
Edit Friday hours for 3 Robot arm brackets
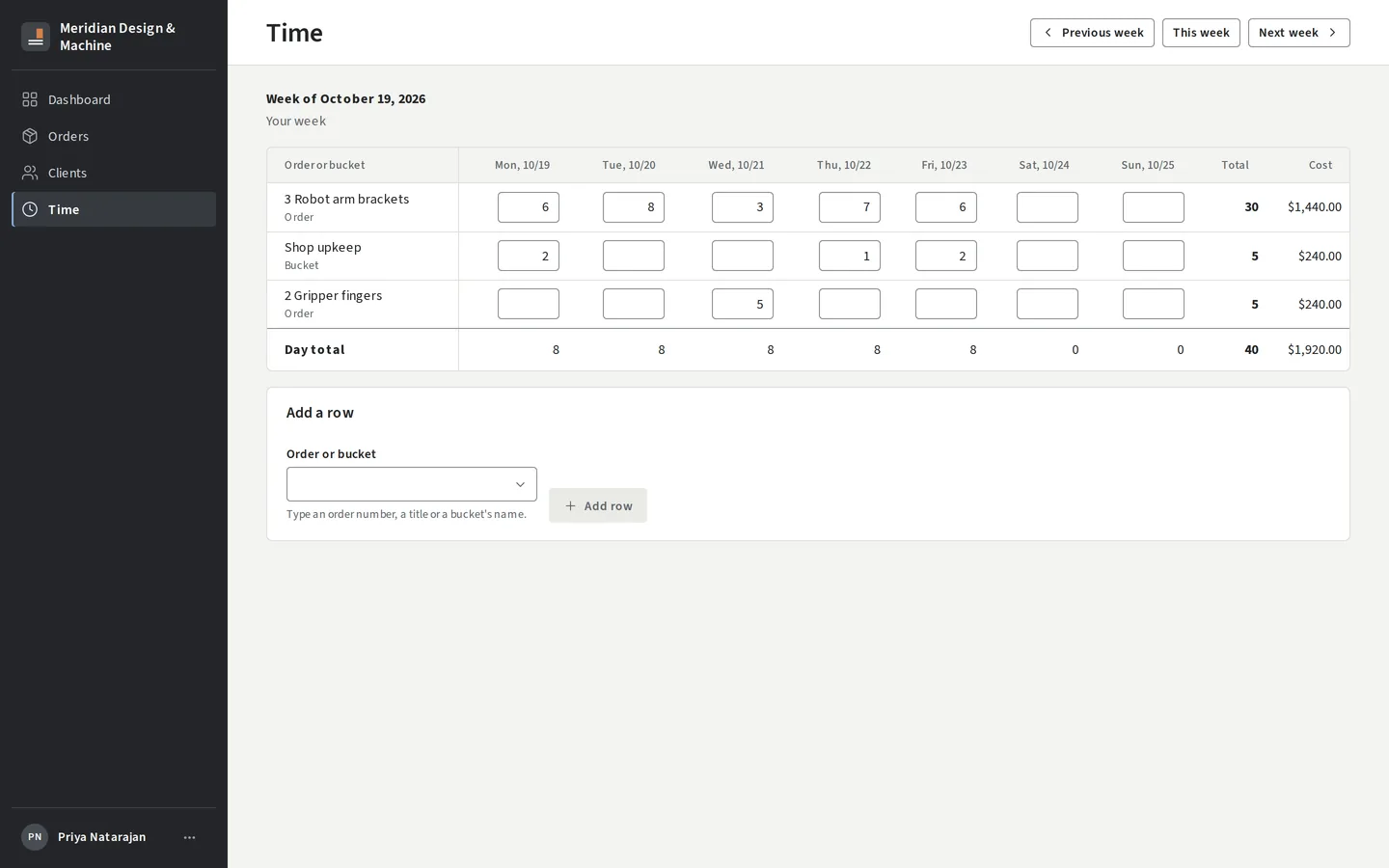(946, 207)
